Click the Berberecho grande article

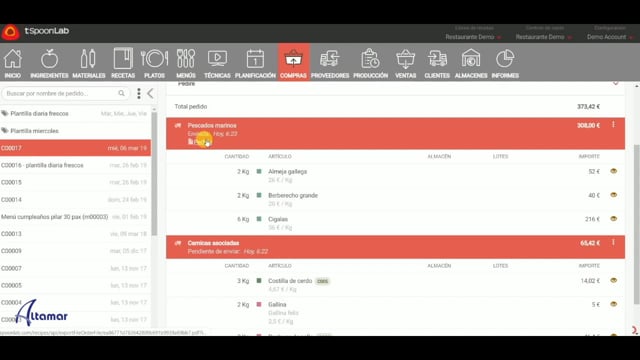coord(293,196)
